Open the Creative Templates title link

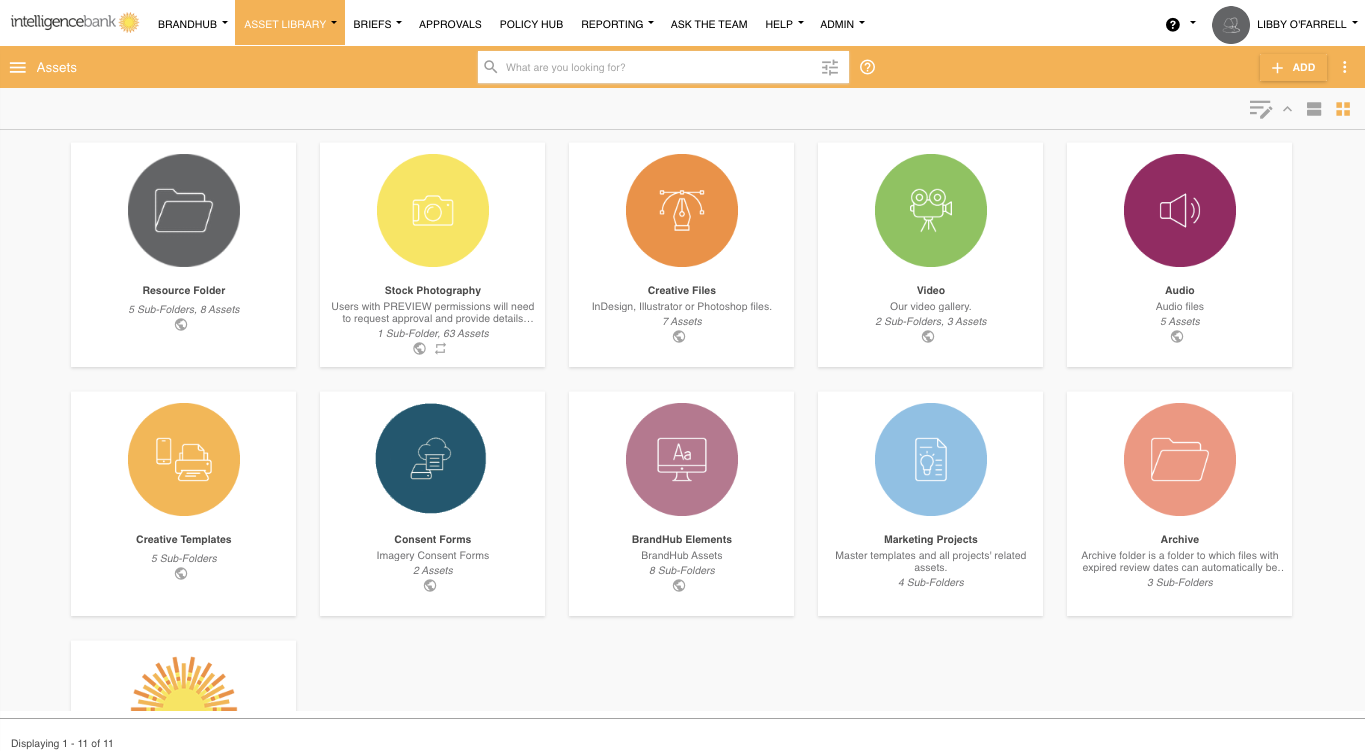[x=184, y=540]
